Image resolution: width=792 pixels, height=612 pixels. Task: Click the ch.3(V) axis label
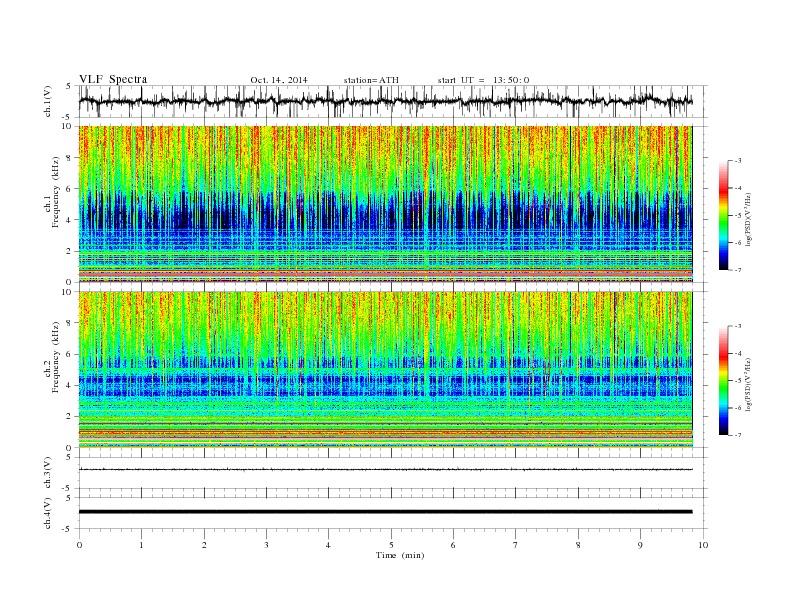tap(48, 473)
